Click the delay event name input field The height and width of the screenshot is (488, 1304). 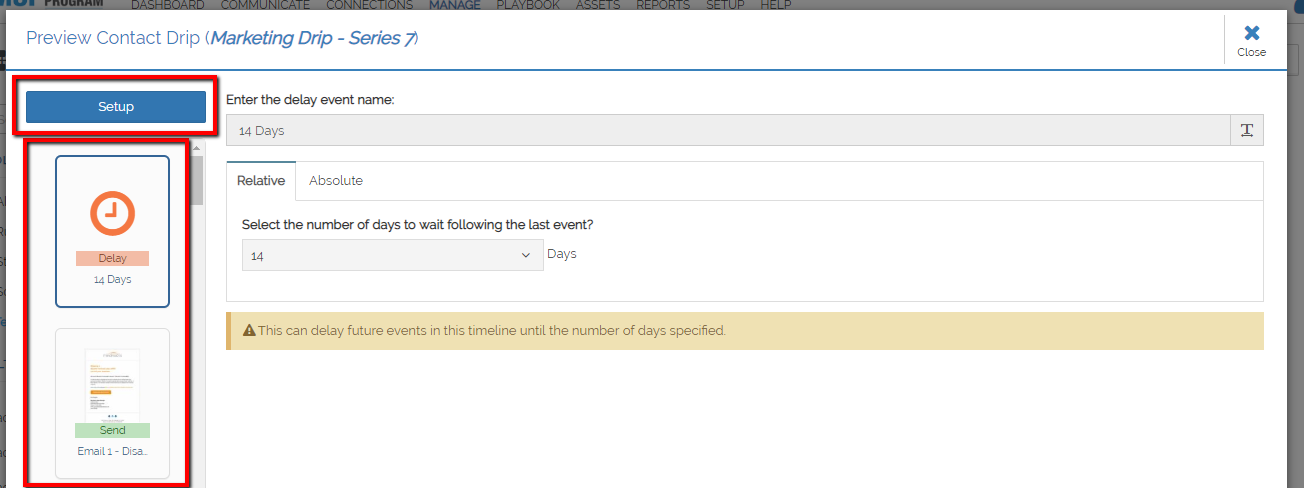coord(728,131)
